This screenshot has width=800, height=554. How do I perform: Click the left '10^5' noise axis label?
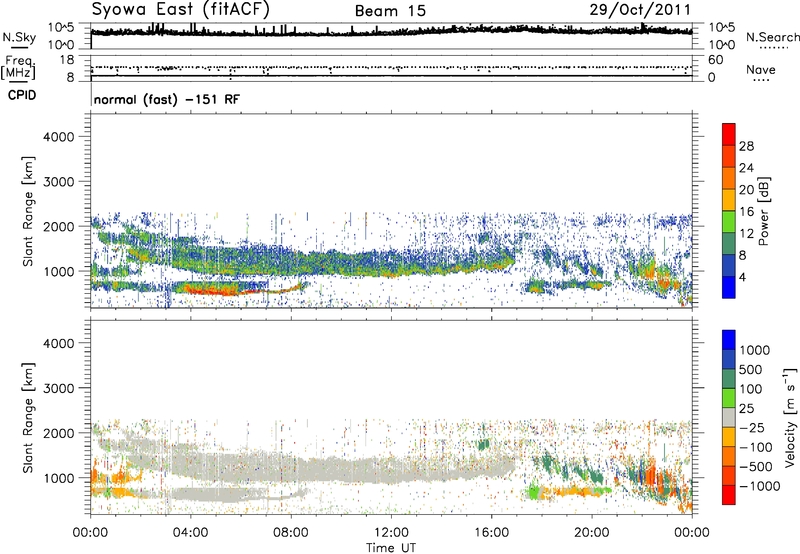[61, 27]
